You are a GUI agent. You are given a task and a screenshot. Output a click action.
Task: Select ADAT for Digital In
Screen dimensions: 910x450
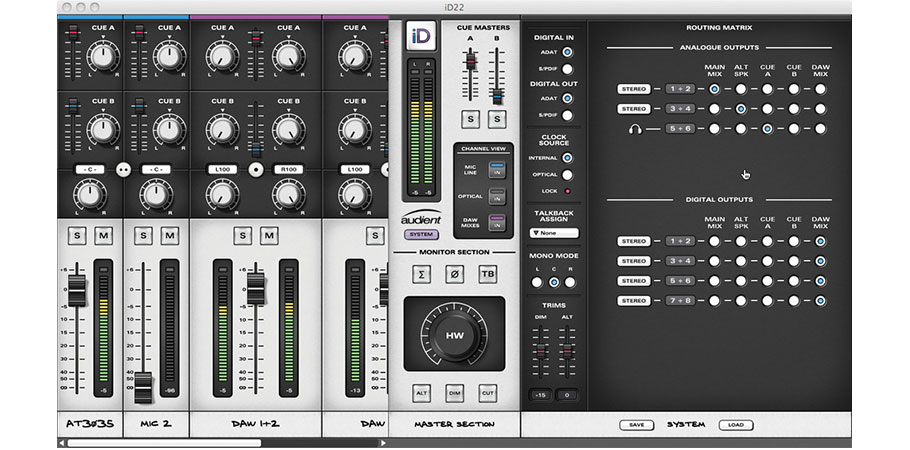pos(567,52)
